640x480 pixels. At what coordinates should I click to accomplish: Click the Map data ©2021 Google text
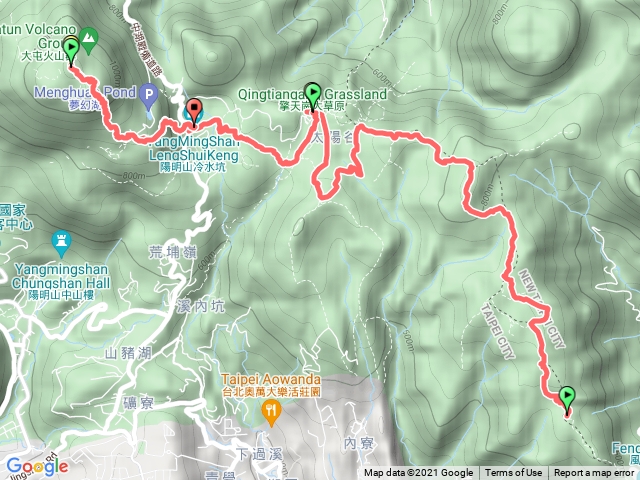tap(418, 473)
